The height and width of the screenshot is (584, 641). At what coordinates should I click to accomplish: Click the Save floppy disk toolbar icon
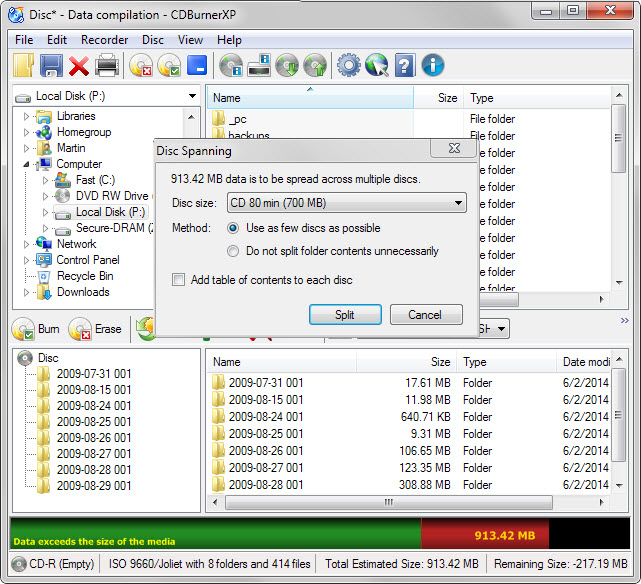tap(52, 65)
